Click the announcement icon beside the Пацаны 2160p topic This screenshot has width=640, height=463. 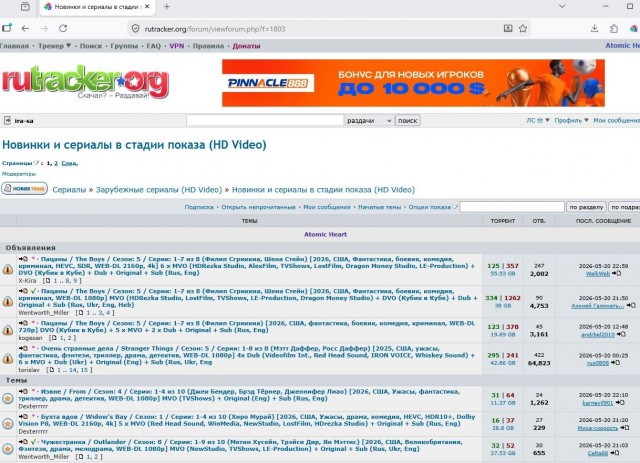pos(8,269)
